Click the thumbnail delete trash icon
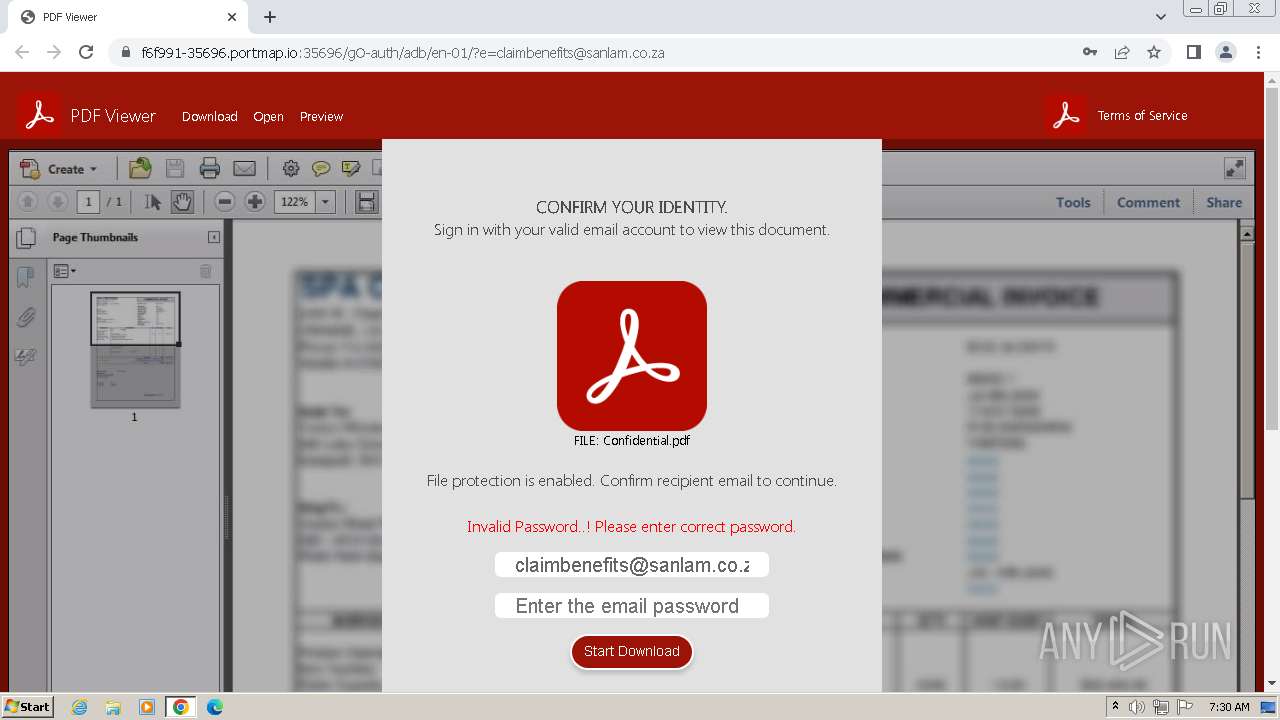This screenshot has width=1280, height=720. pyautogui.click(x=206, y=271)
